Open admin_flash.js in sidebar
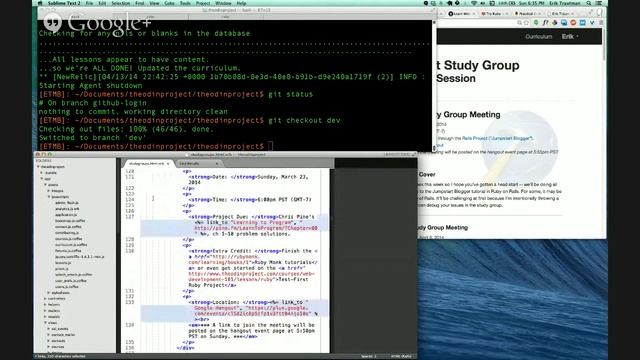 (x=67, y=203)
